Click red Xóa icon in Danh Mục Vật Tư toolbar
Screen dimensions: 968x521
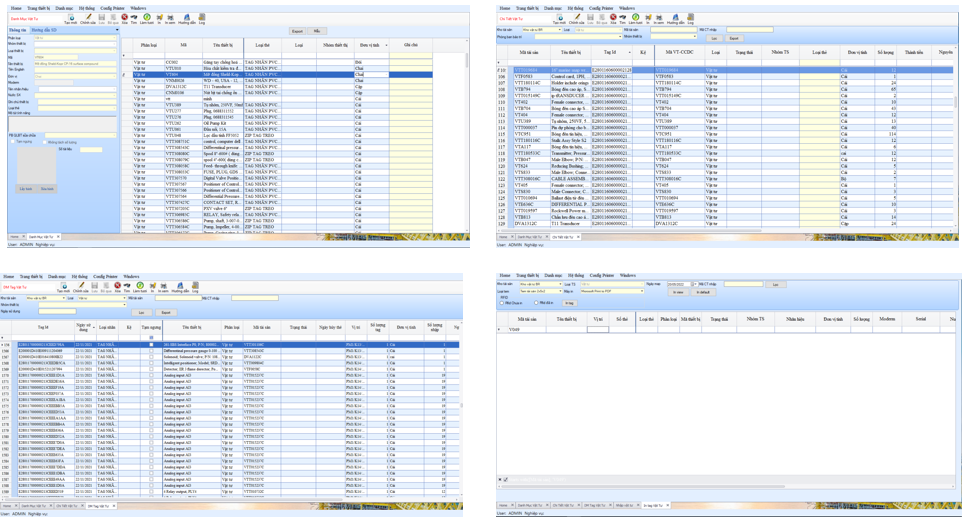[124, 17]
